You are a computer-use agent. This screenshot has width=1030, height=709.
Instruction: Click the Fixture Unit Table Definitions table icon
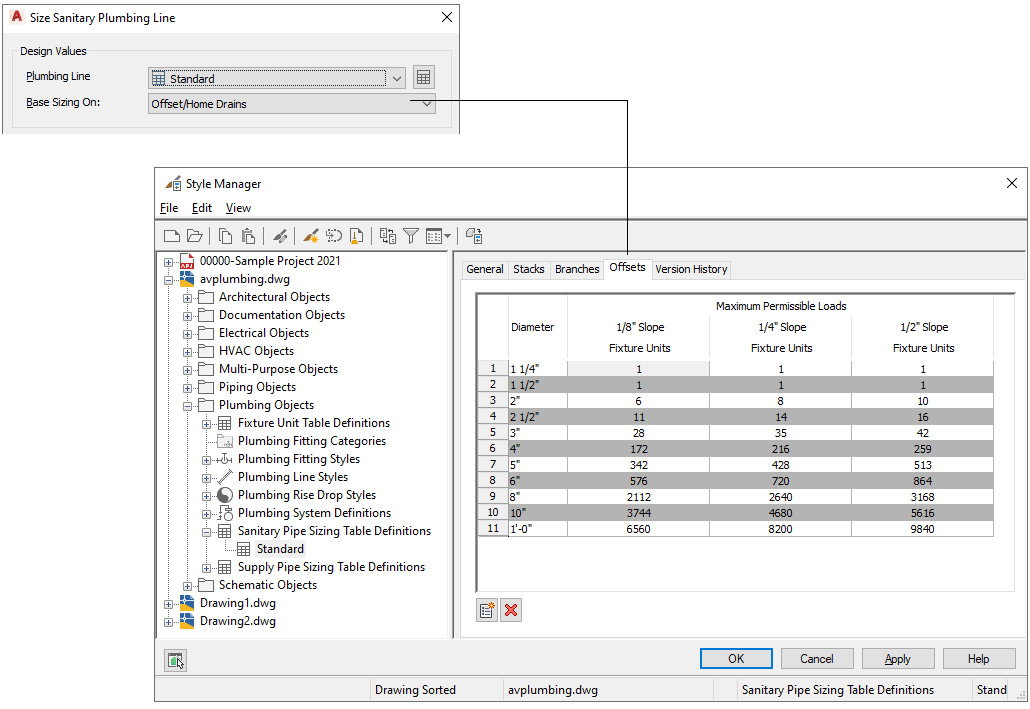(225, 423)
